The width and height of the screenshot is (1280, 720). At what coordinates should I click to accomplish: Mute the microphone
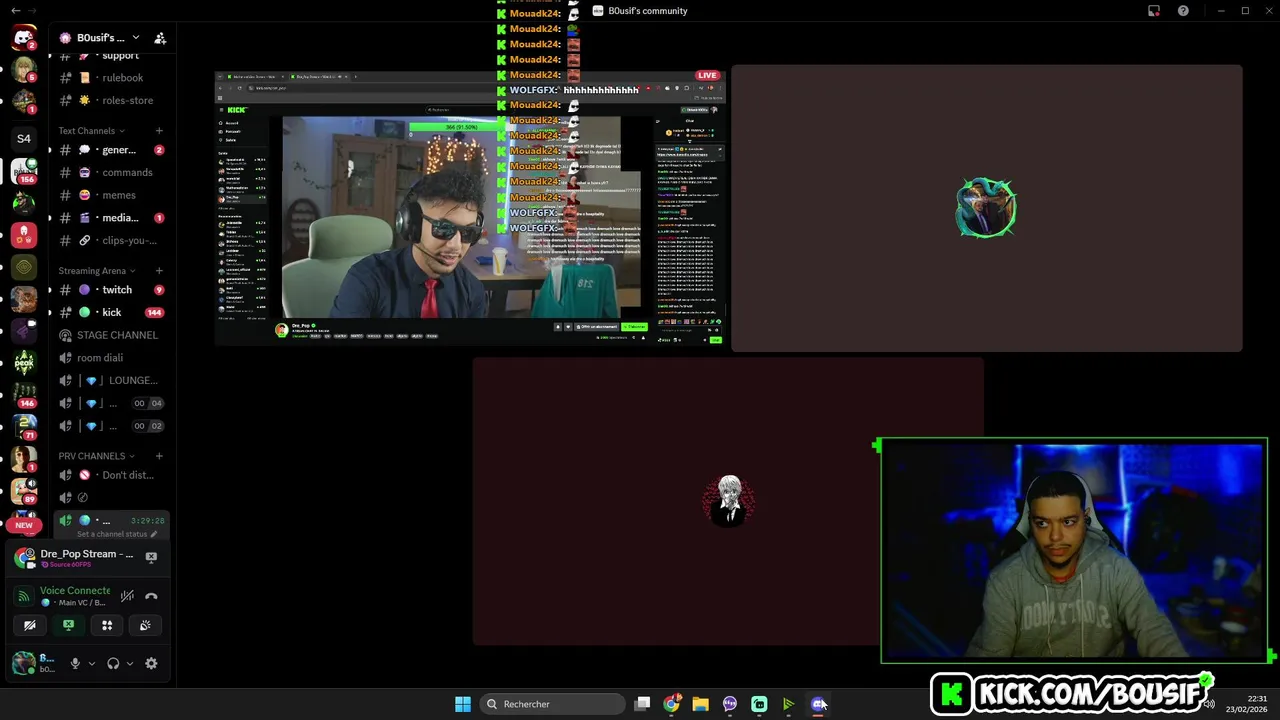click(x=75, y=663)
